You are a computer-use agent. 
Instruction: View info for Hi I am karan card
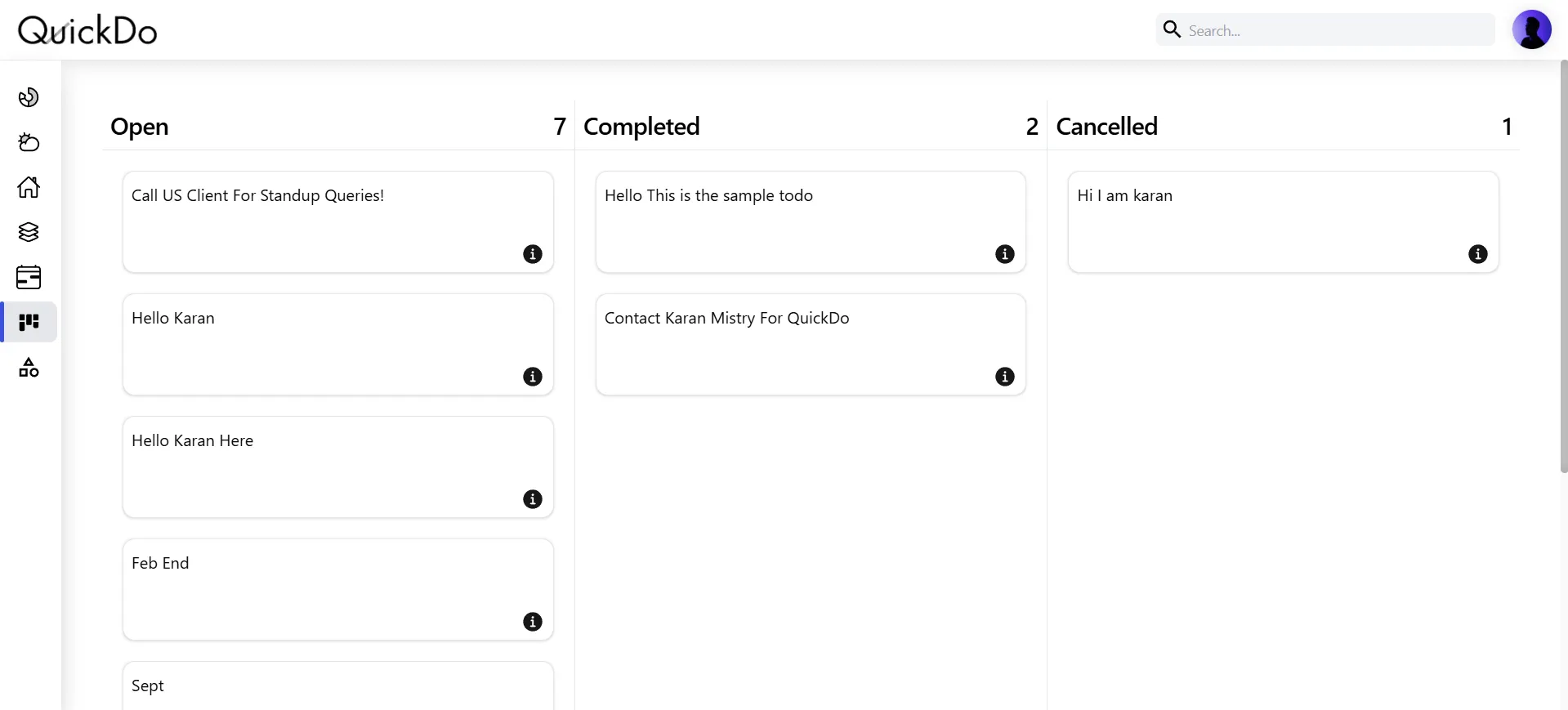pyautogui.click(x=1478, y=254)
